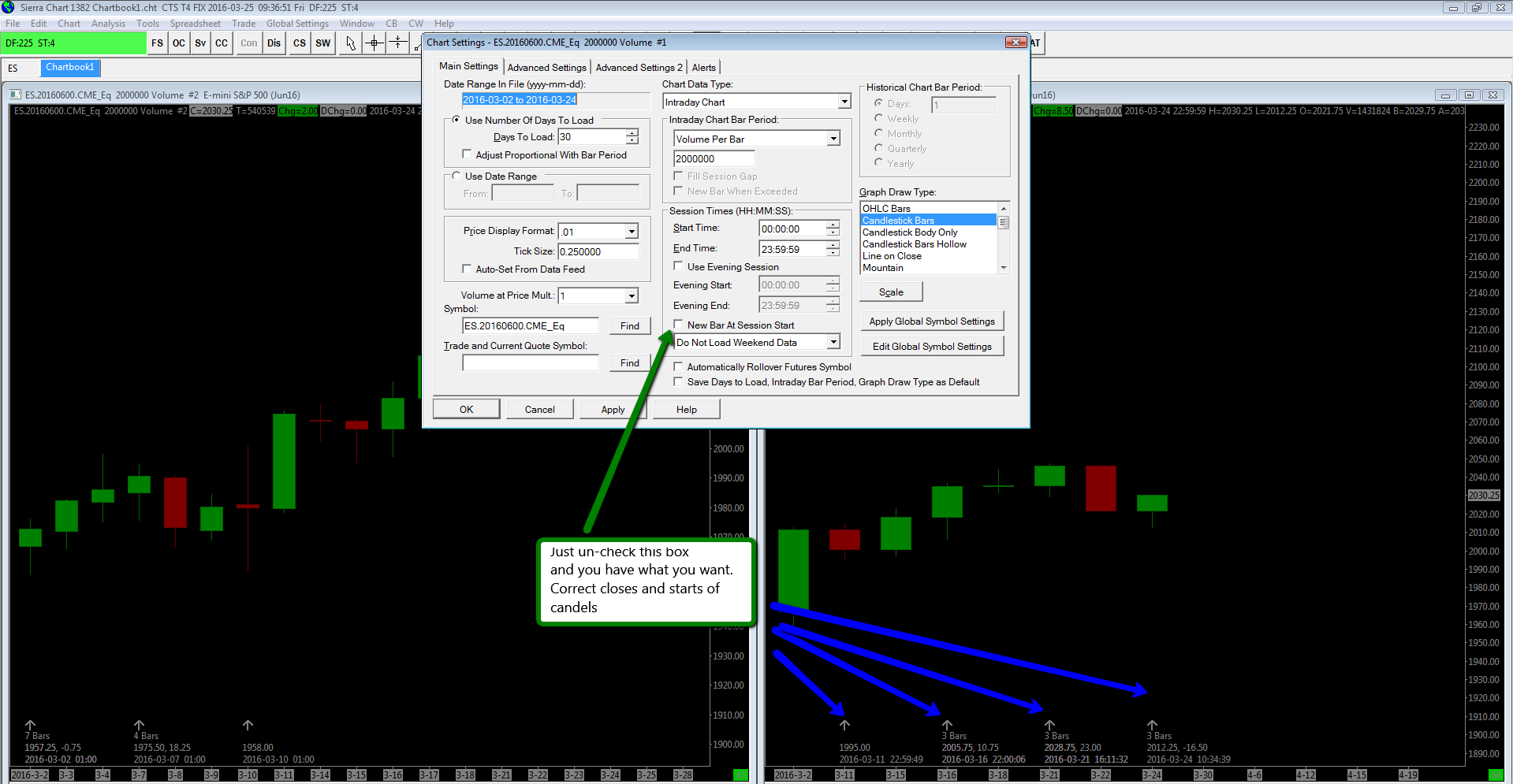Open the Spreadsheet menu
This screenshot has height=784, width=1513.
(x=196, y=24)
